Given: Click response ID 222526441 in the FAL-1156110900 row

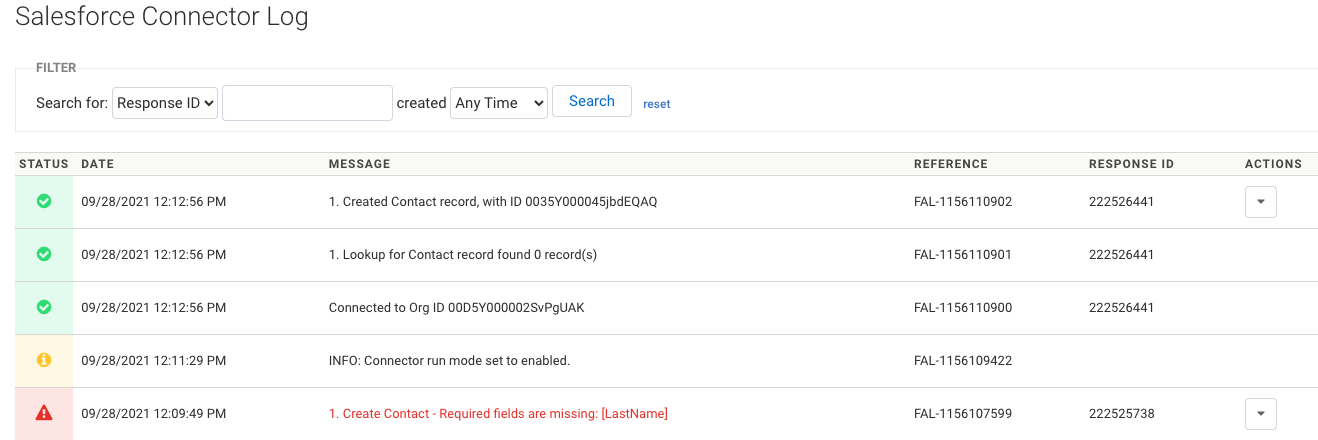Looking at the screenshot, I should pos(1121,308).
